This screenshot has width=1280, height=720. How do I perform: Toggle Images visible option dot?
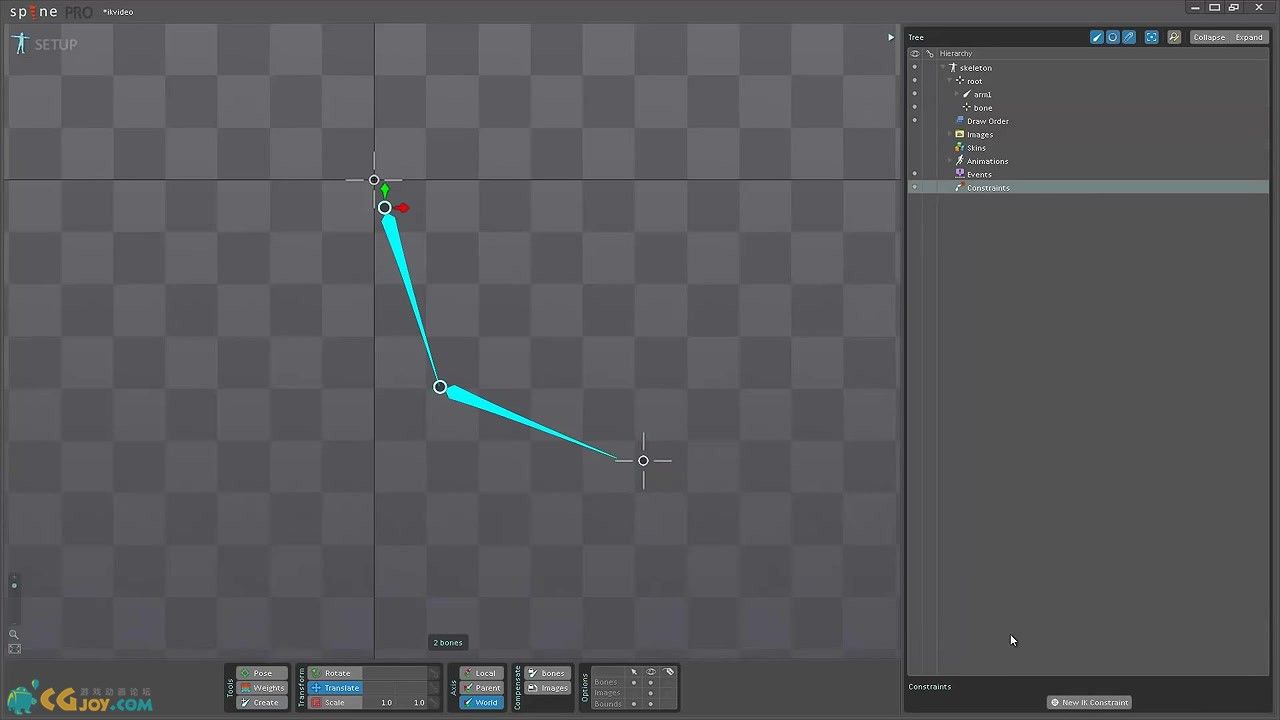(651, 693)
